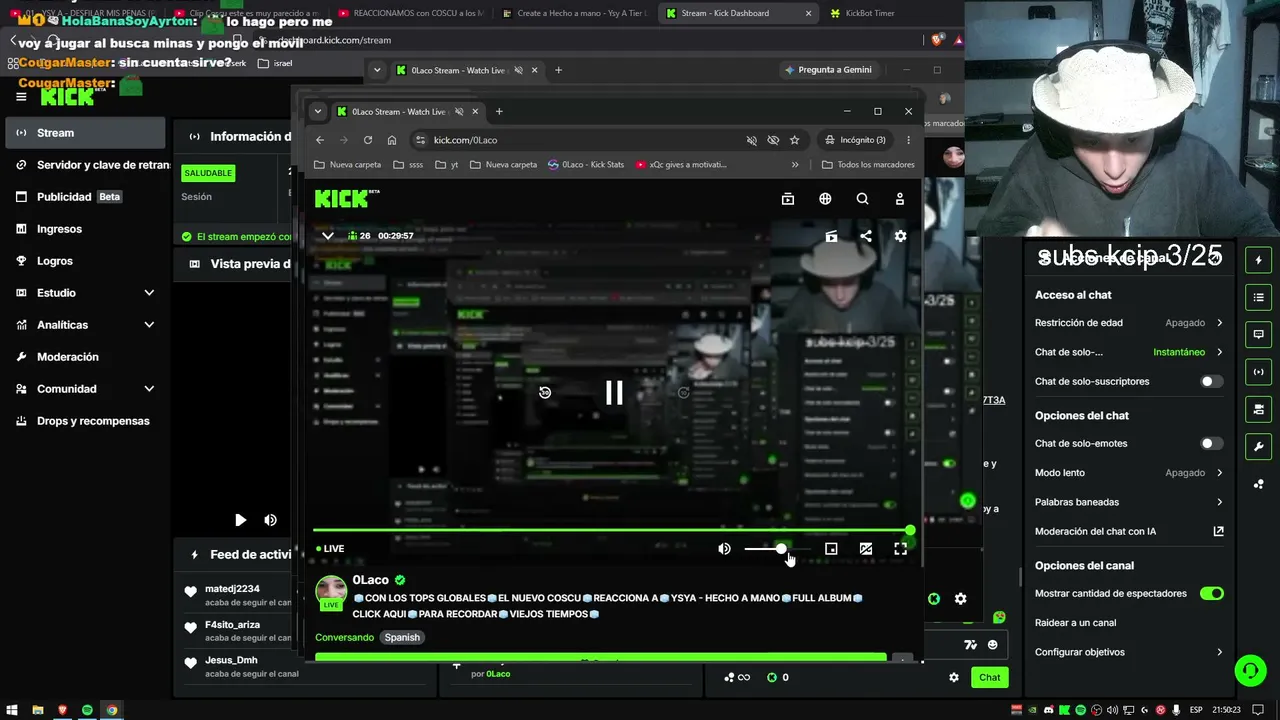Enable picture-in-picture mode on the player
This screenshot has height=720, width=1280.
click(x=831, y=549)
